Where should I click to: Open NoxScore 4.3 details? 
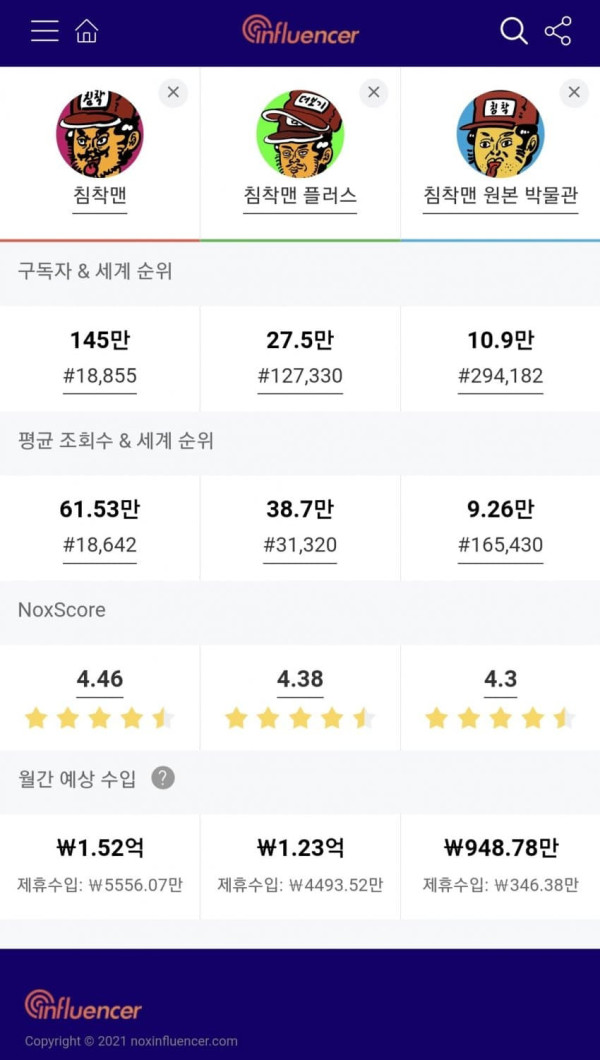[501, 679]
